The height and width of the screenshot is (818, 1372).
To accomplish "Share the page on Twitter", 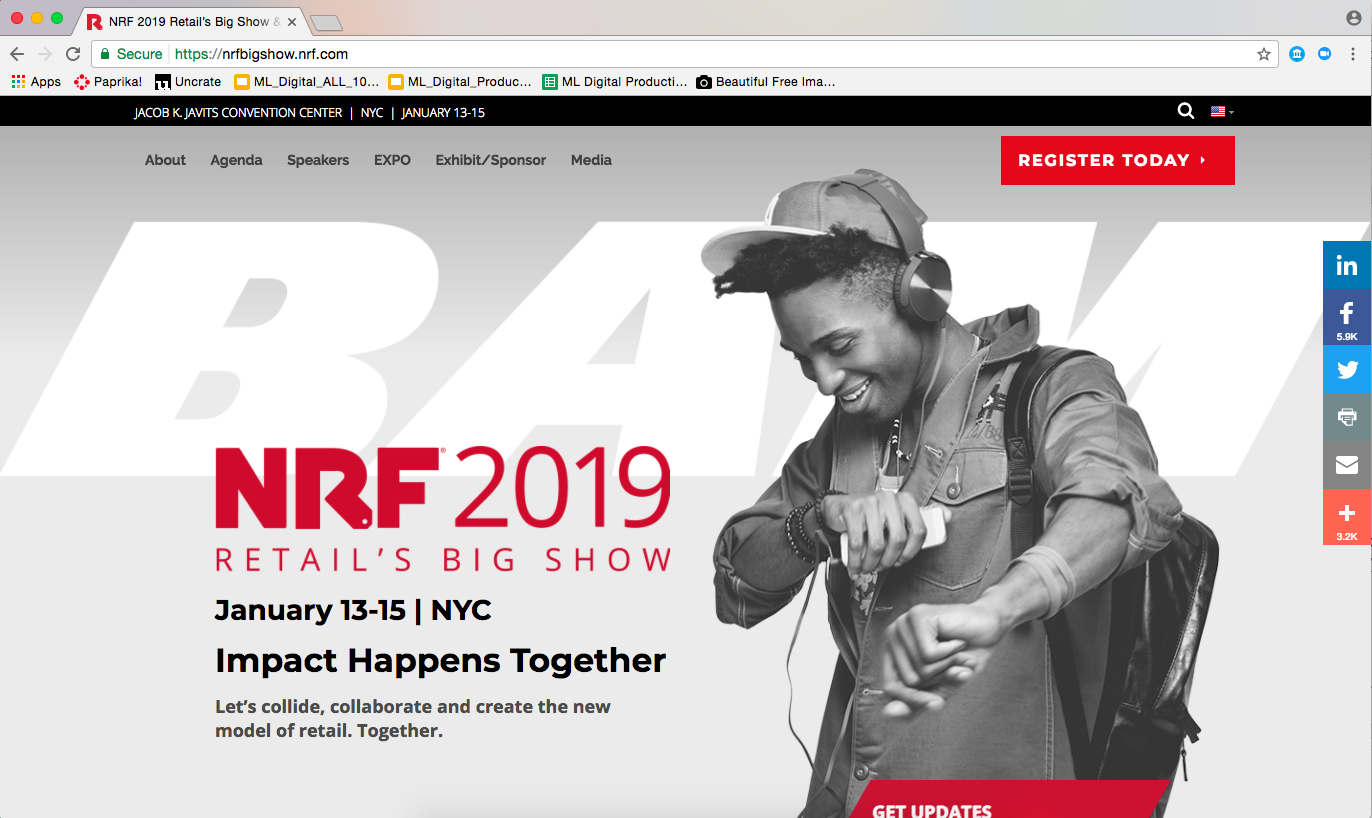I will pos(1347,370).
